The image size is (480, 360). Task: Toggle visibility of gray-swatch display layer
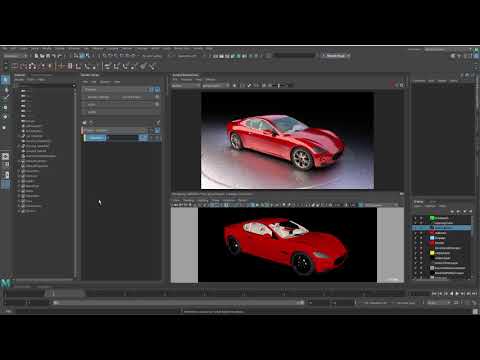415,268
